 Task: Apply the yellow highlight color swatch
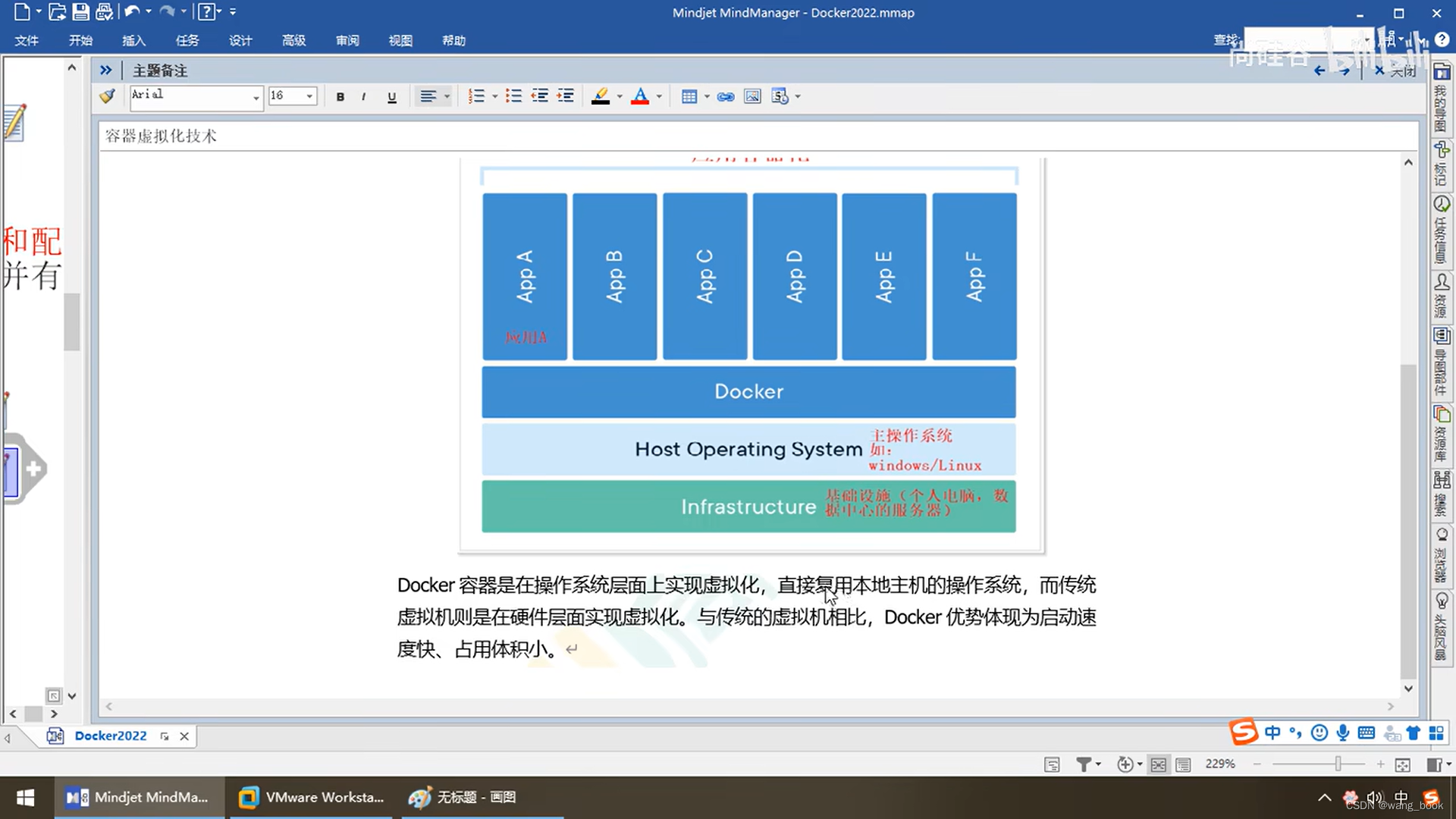click(601, 96)
